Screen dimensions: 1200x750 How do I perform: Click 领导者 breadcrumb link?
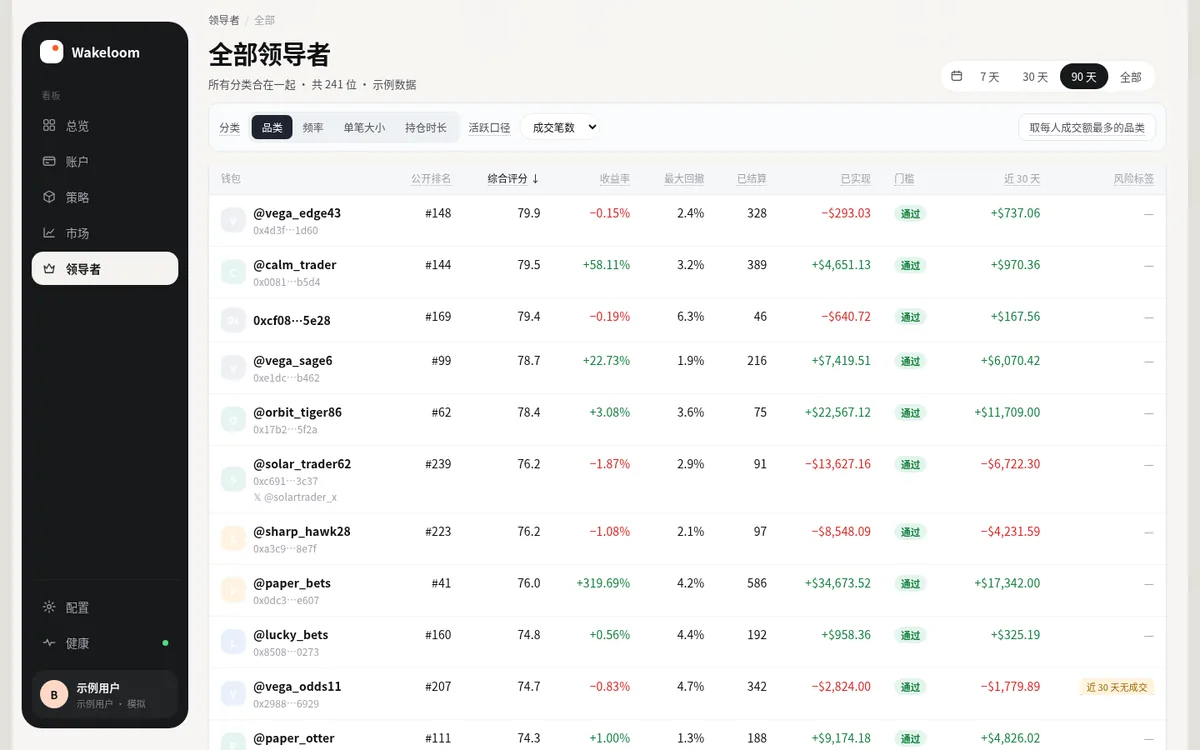[224, 20]
